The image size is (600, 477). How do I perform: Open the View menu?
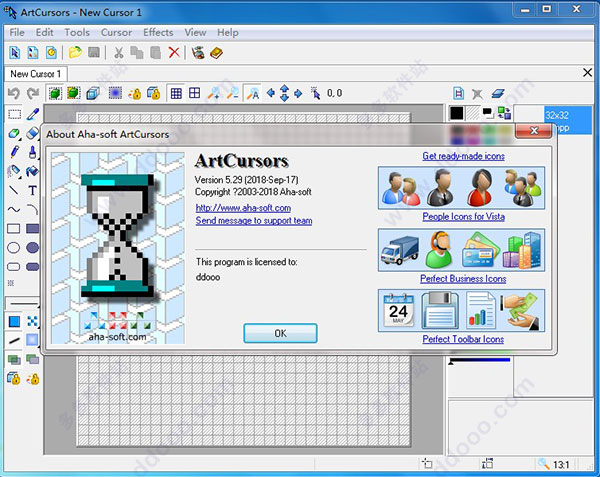tap(195, 33)
